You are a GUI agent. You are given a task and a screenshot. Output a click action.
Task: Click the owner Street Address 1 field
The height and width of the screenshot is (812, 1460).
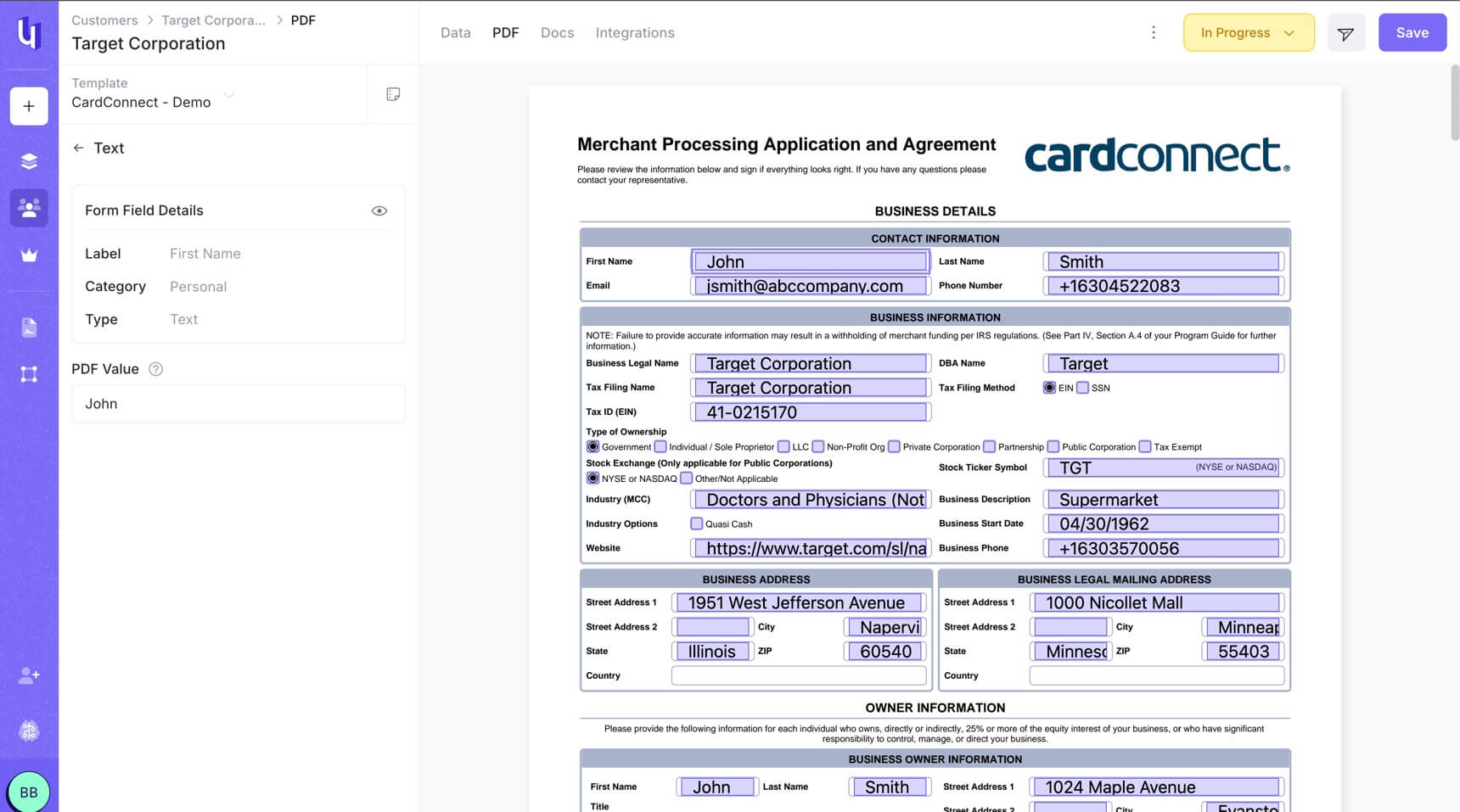click(x=1156, y=787)
